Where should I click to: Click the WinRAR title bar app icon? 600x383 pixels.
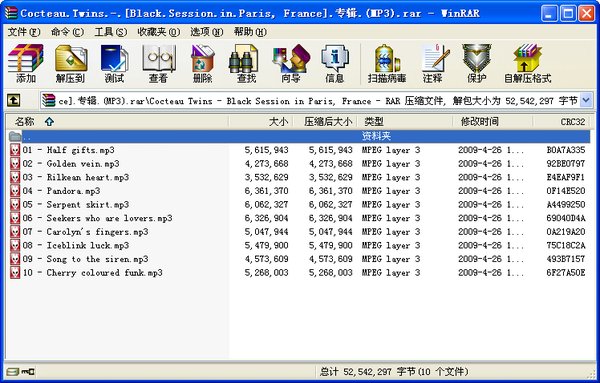[11, 13]
